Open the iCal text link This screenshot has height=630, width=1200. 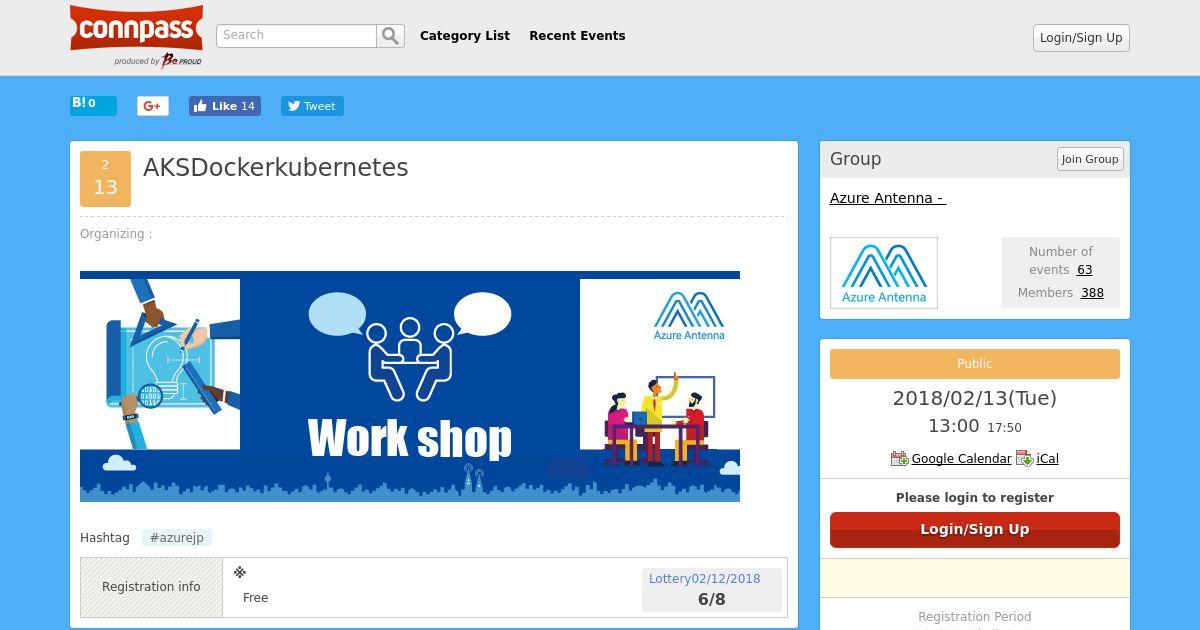(x=1048, y=459)
